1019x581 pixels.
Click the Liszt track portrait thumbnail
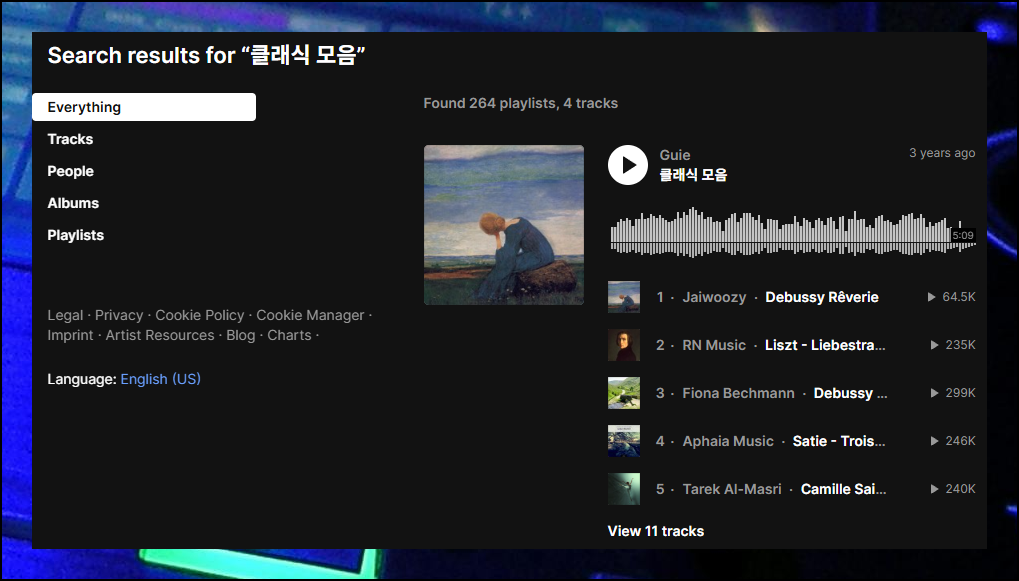coord(624,345)
